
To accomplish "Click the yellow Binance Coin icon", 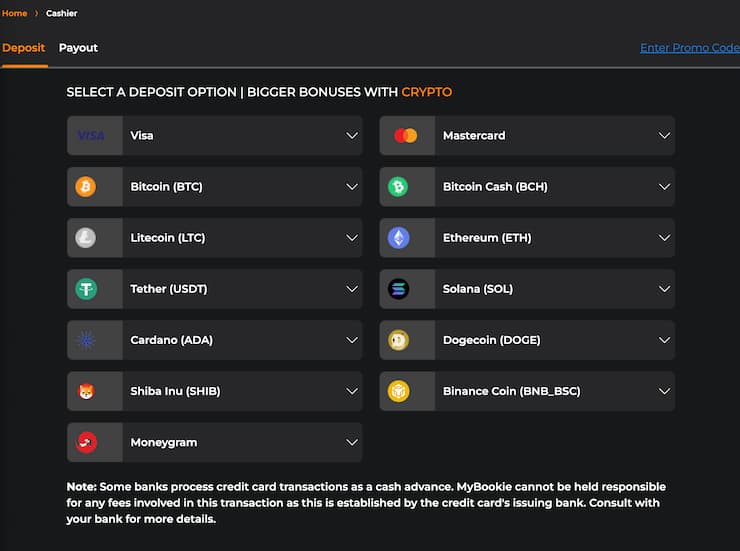I will pyautogui.click(x=398, y=391).
